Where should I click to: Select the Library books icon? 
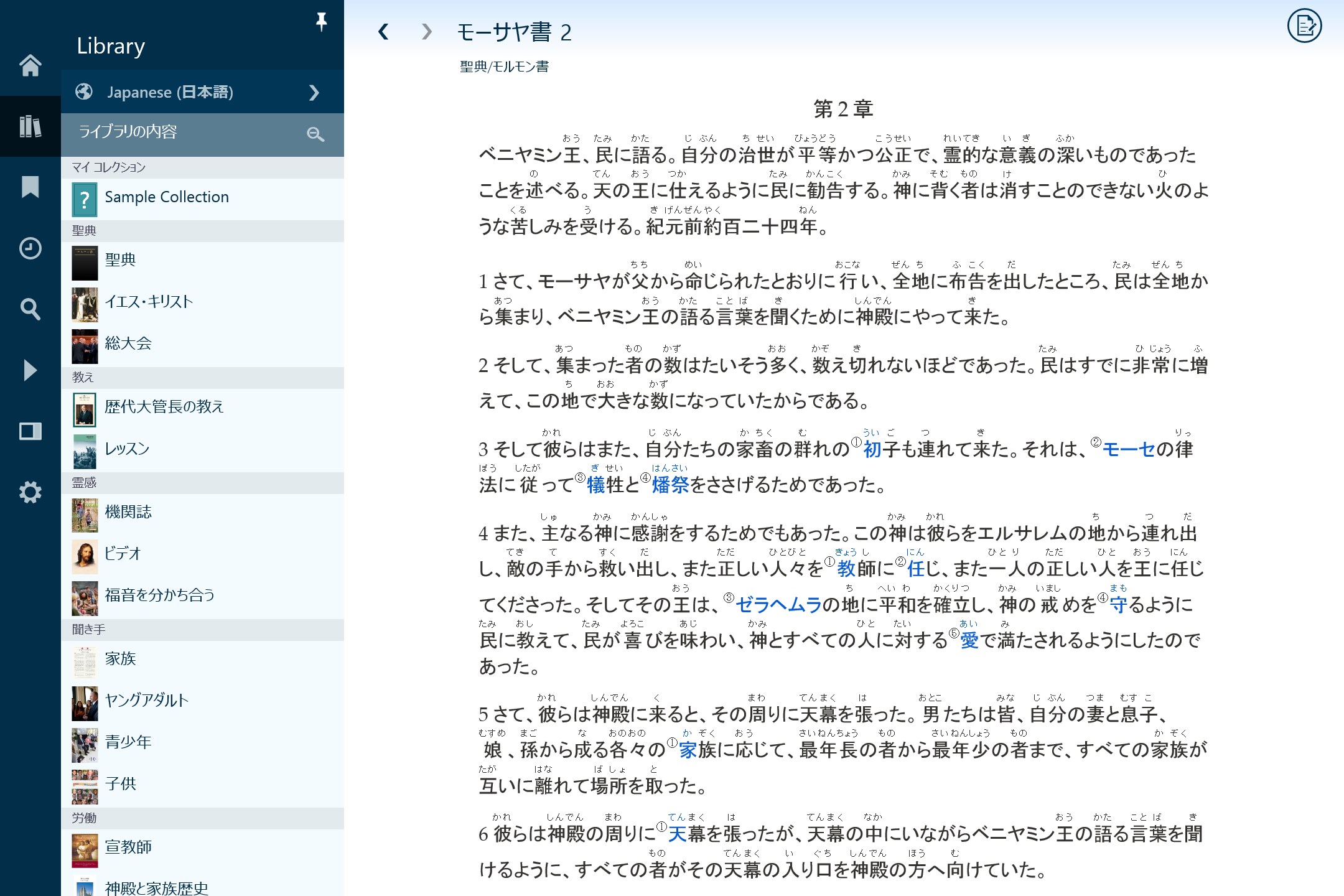30,126
